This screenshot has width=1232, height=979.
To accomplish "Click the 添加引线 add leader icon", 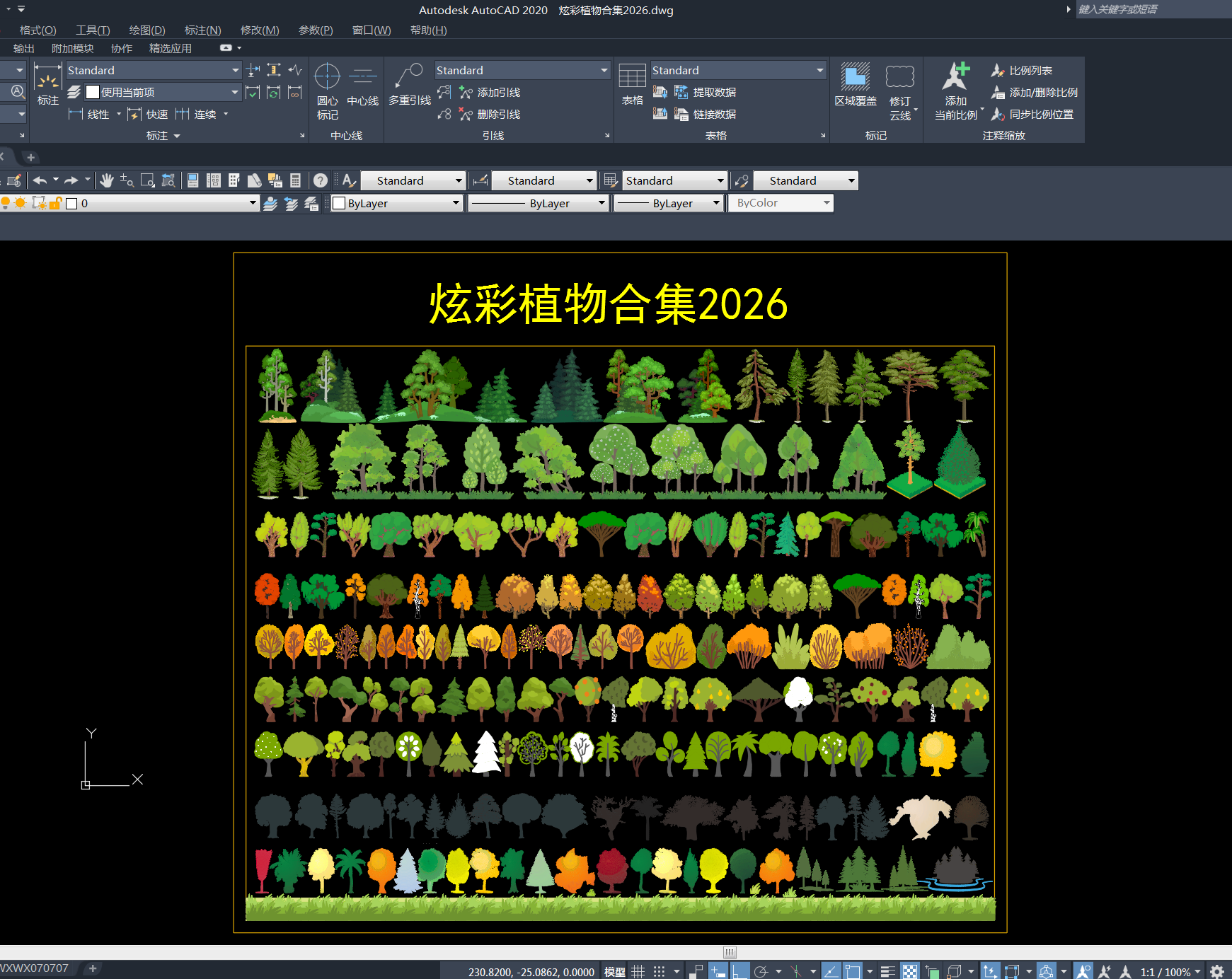I will (x=466, y=92).
